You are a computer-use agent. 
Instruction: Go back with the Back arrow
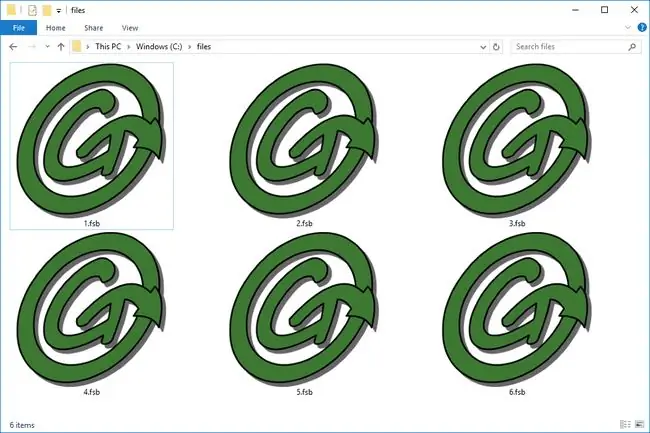pyautogui.click(x=13, y=47)
